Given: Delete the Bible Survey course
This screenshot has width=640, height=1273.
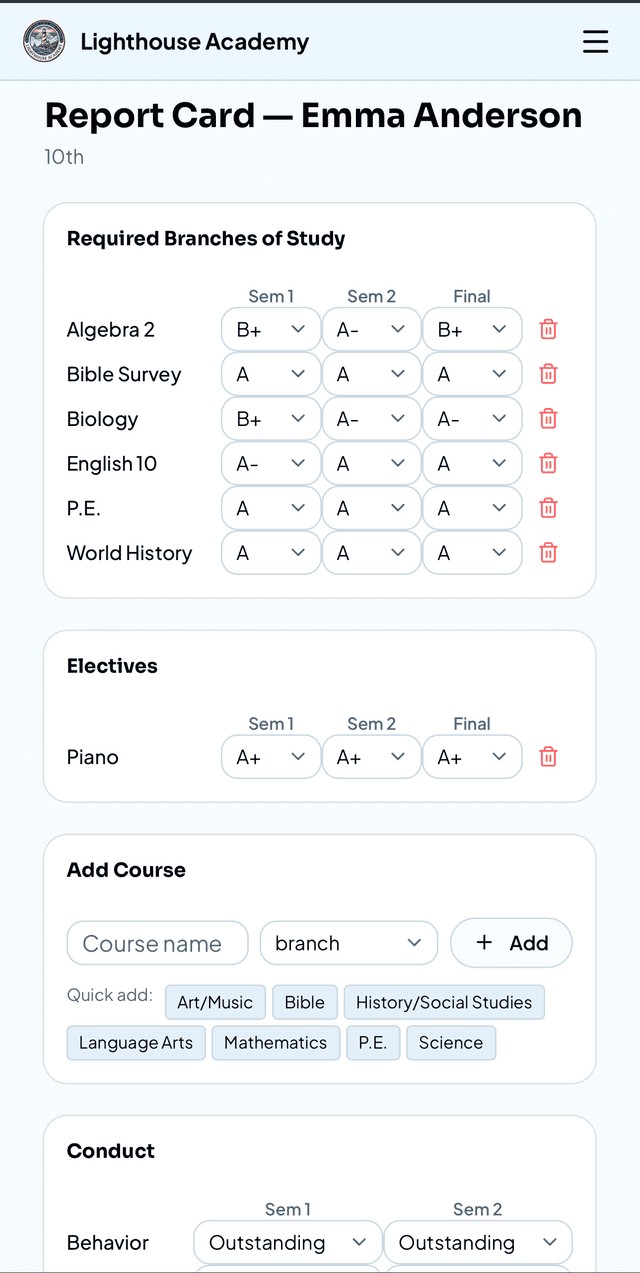Looking at the screenshot, I should click(x=548, y=374).
